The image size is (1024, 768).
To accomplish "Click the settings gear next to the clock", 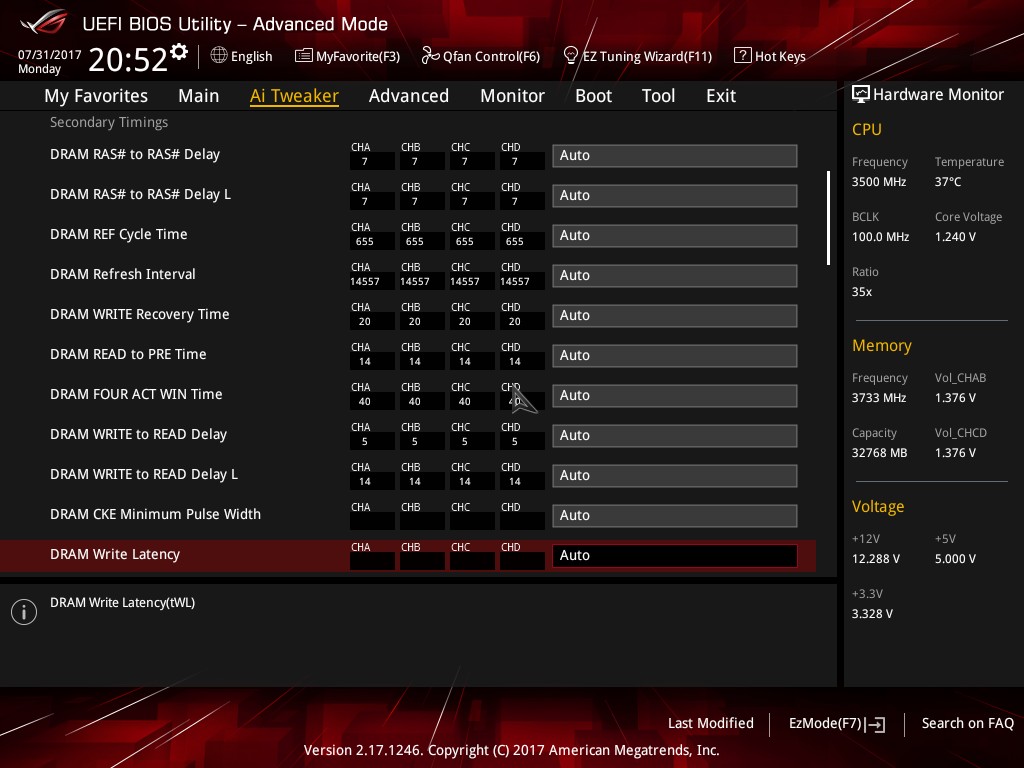I will [179, 51].
